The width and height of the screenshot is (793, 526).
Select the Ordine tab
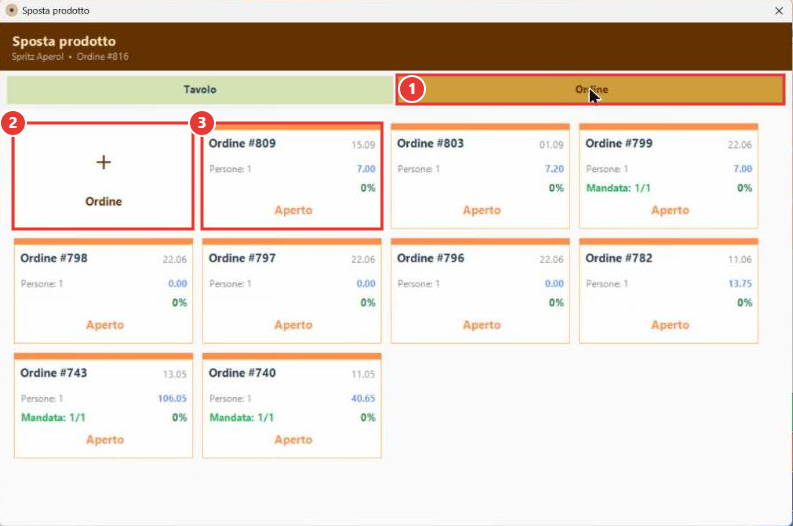[591, 90]
